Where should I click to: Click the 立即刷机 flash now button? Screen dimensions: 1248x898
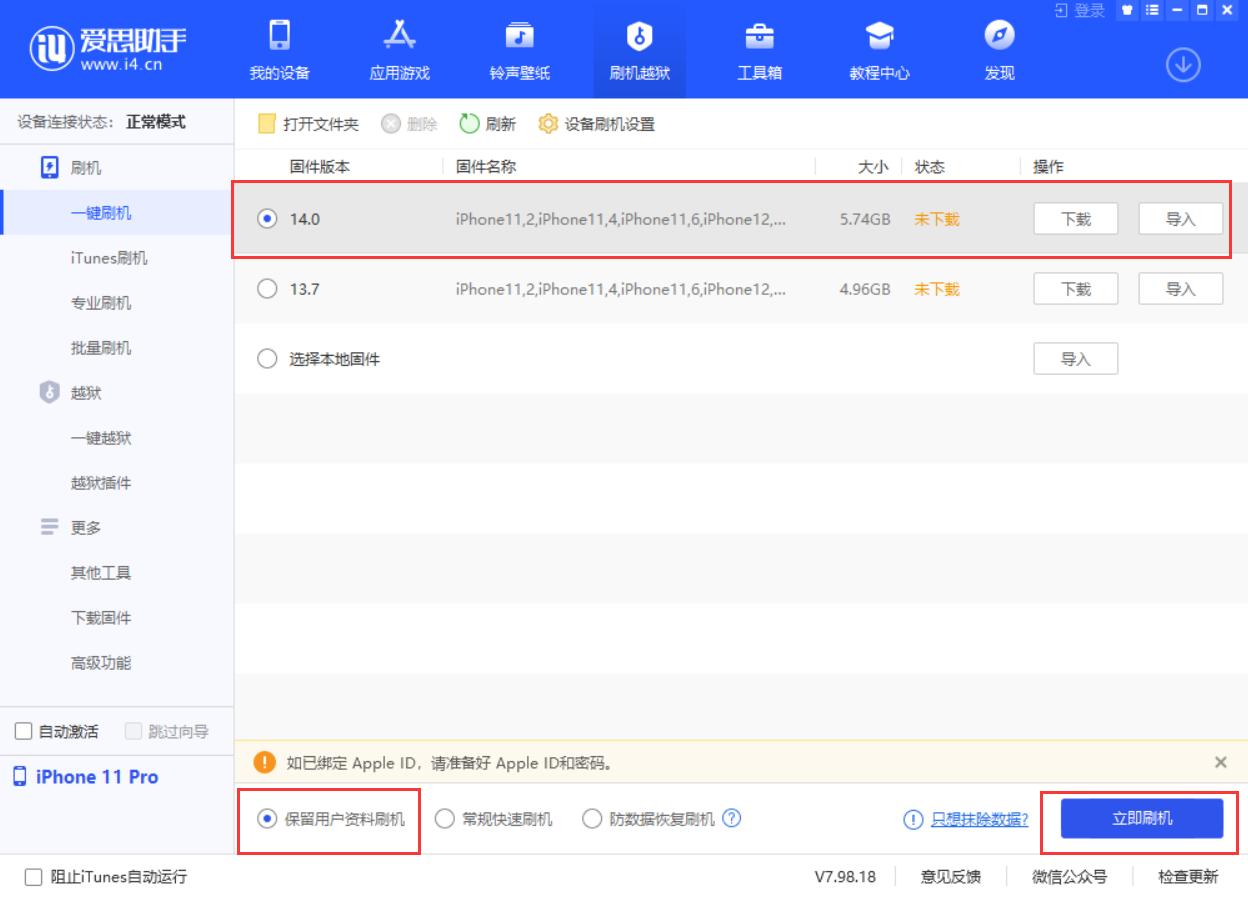[1141, 818]
